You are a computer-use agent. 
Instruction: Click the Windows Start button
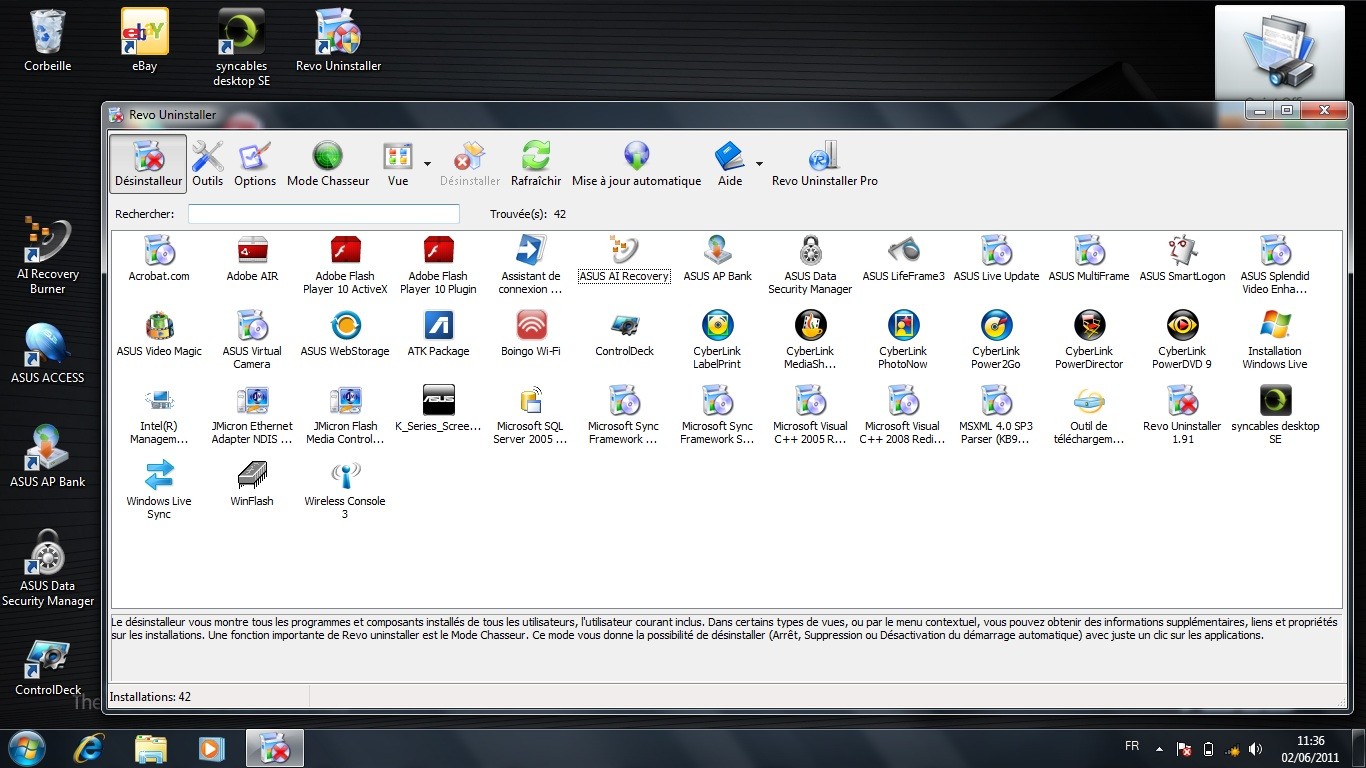[27, 748]
